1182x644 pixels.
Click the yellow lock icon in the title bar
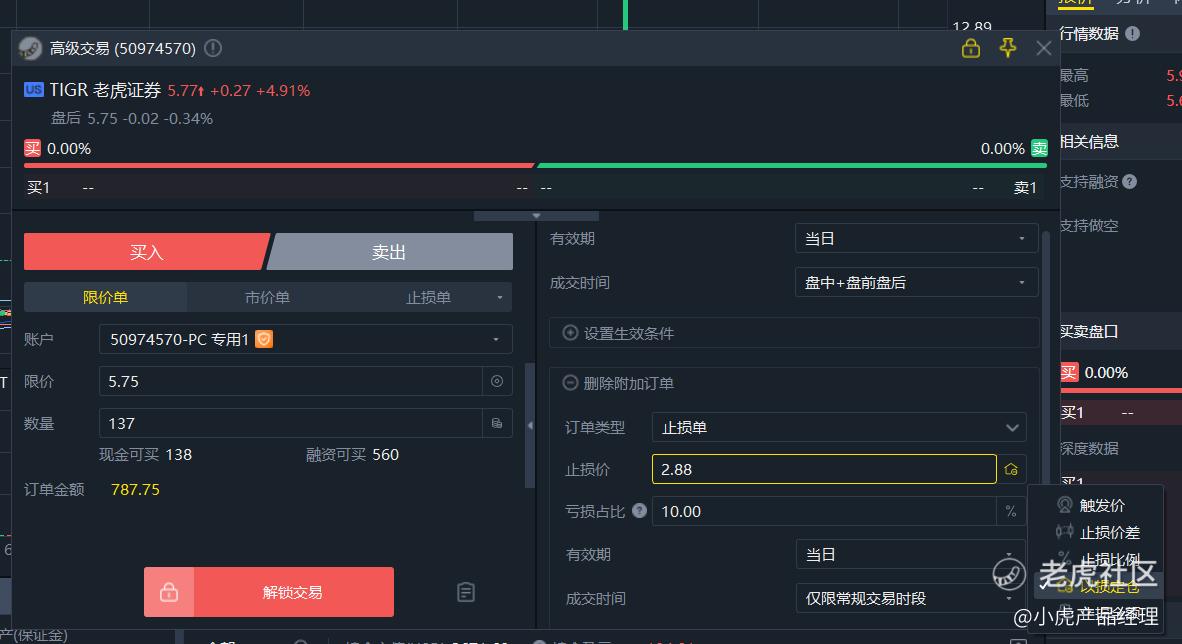coord(971,48)
